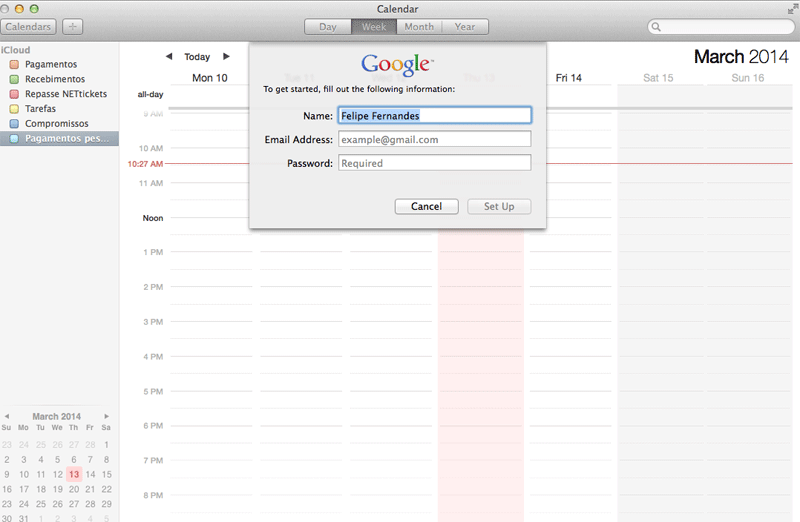
Task: Select the Tarefas calendar name
Action: pyautogui.click(x=40, y=109)
